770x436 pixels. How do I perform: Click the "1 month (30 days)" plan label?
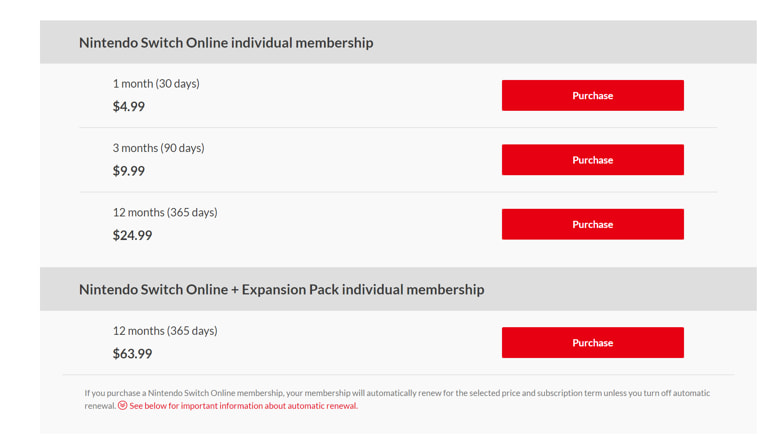pyautogui.click(x=156, y=84)
